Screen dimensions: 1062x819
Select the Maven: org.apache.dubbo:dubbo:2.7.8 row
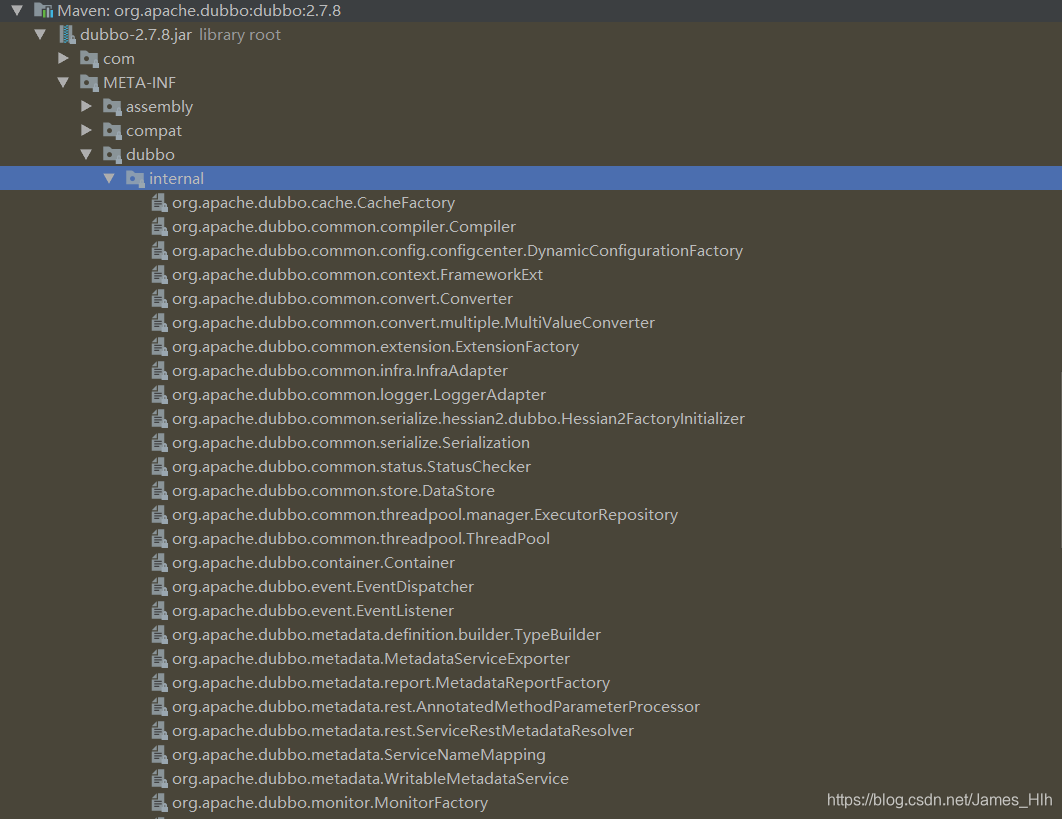(x=531, y=10)
